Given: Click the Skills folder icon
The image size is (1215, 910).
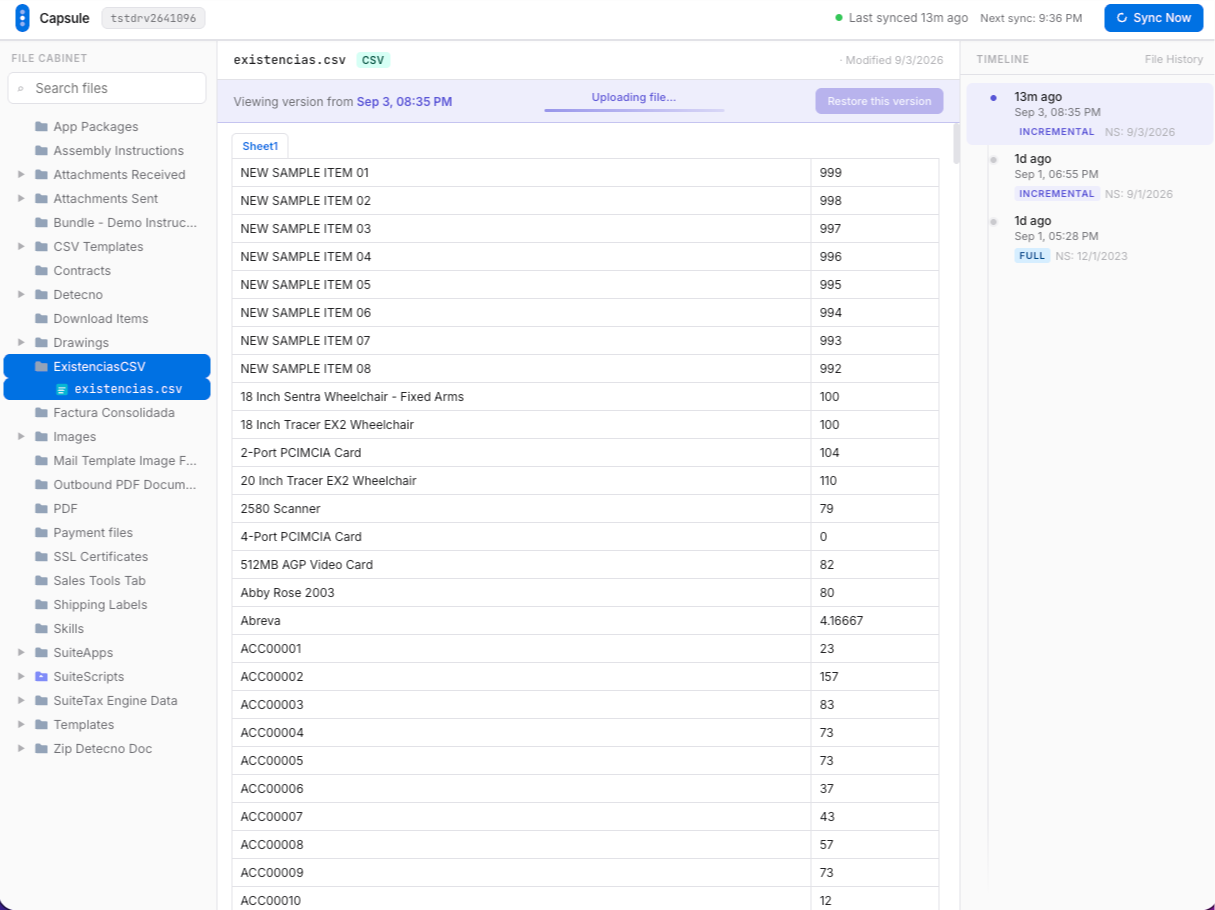Looking at the screenshot, I should [41, 629].
